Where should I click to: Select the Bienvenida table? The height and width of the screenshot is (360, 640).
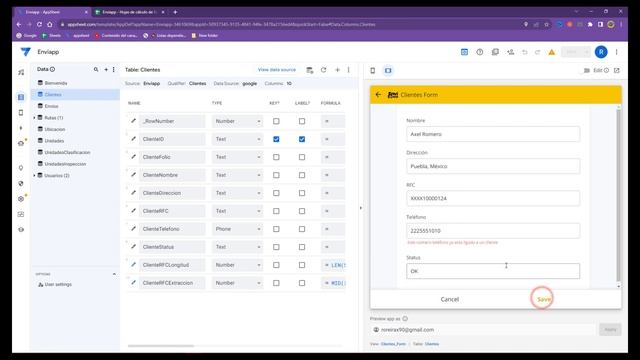point(56,83)
